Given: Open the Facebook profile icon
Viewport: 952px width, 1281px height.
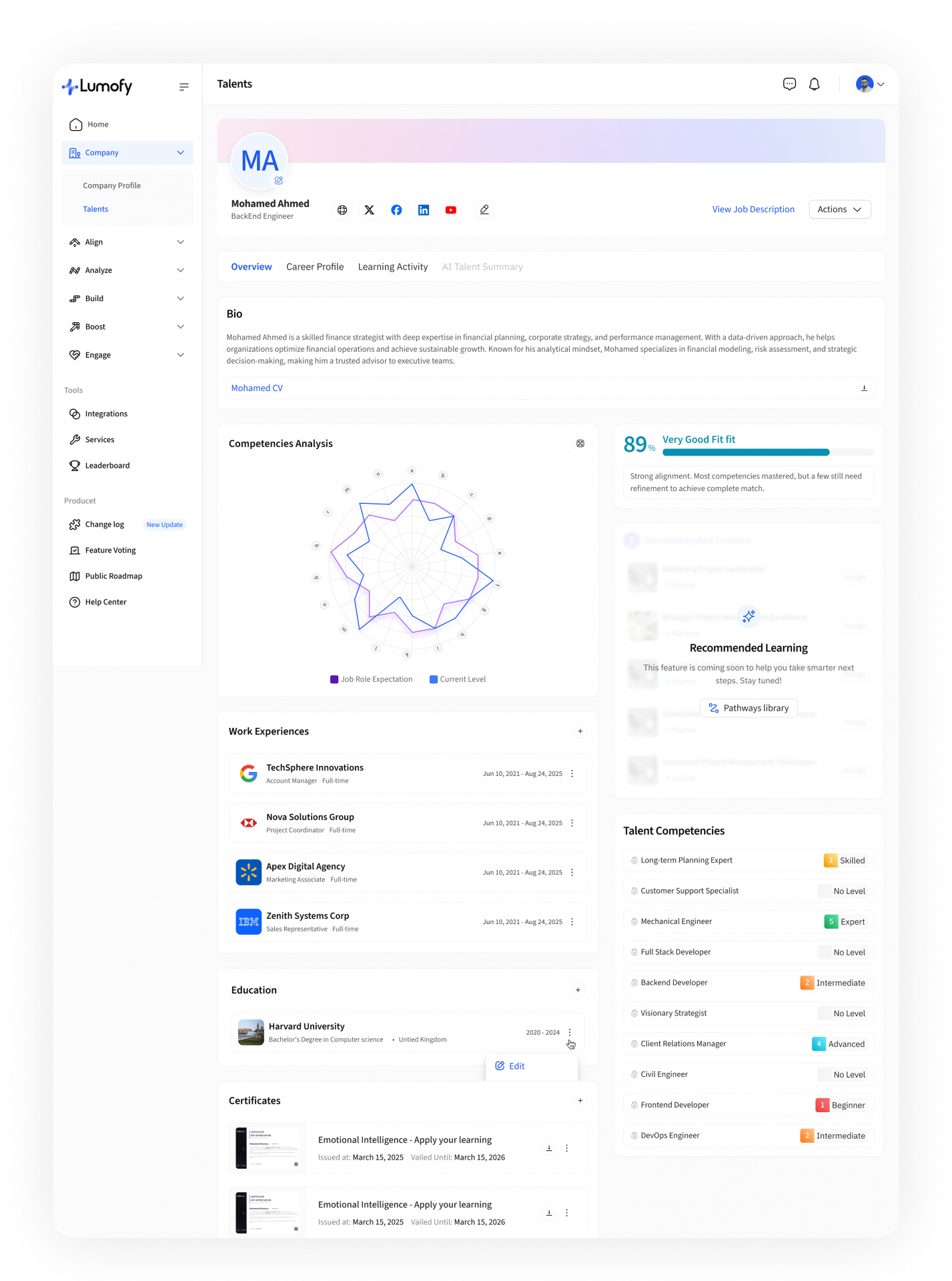Looking at the screenshot, I should [x=396, y=210].
